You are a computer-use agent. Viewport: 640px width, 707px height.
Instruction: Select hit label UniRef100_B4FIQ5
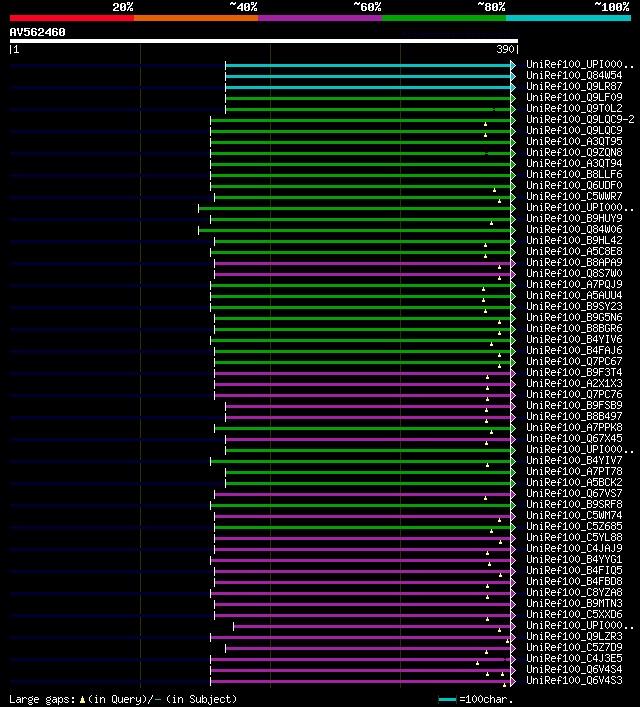(x=574, y=570)
